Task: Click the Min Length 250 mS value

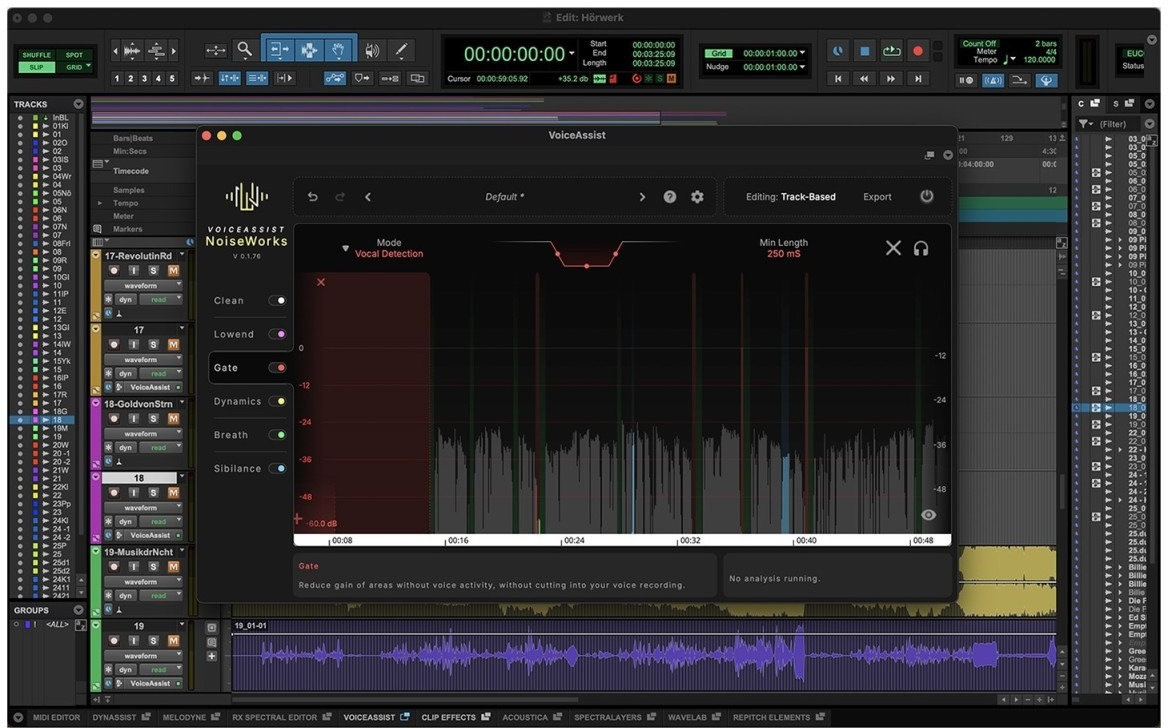Action: tap(784, 254)
